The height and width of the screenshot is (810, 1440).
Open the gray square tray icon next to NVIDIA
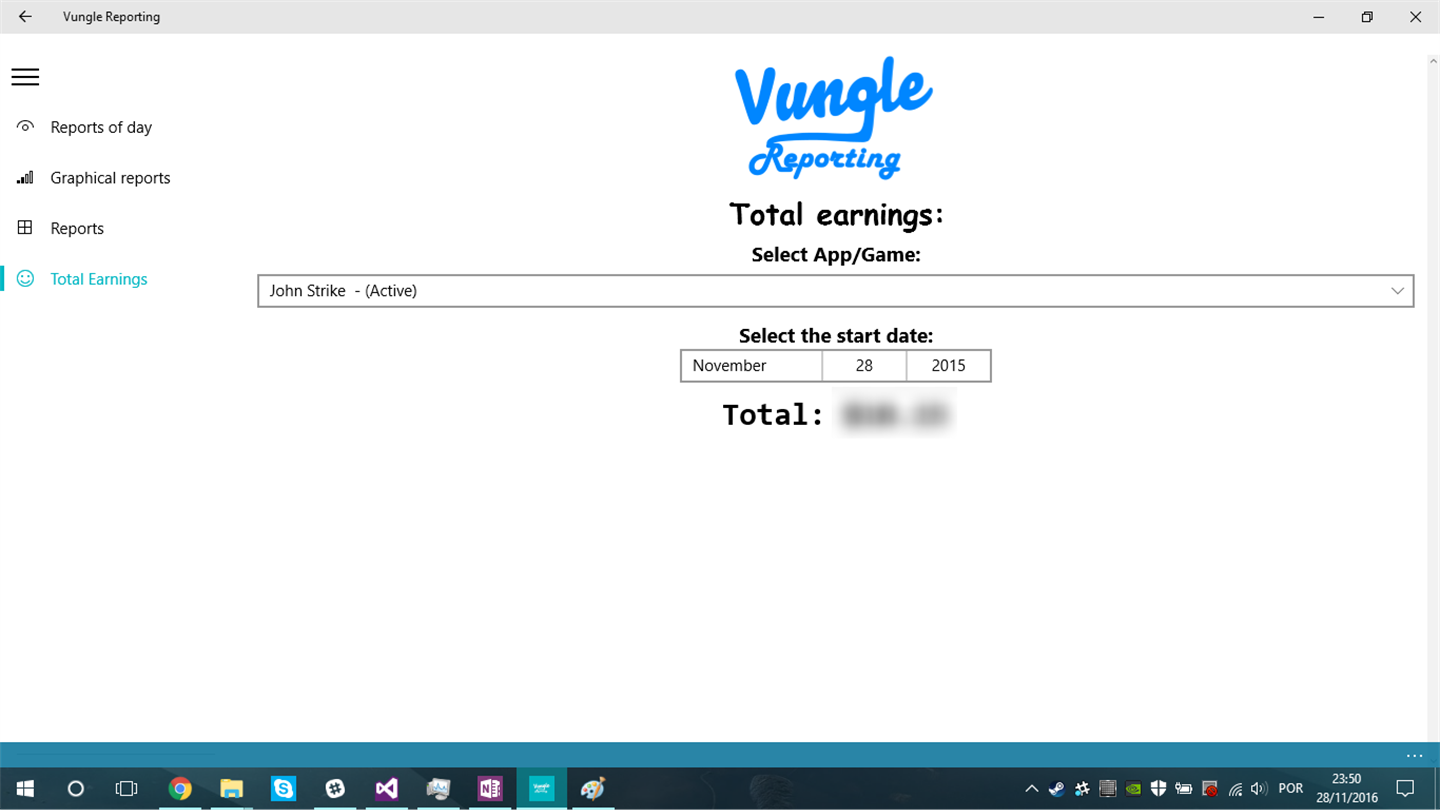pyautogui.click(x=1107, y=789)
